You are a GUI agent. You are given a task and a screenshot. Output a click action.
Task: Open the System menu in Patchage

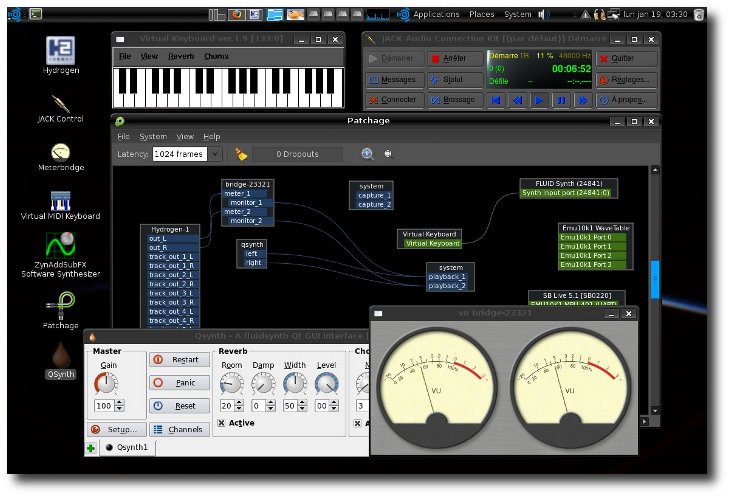[153, 136]
